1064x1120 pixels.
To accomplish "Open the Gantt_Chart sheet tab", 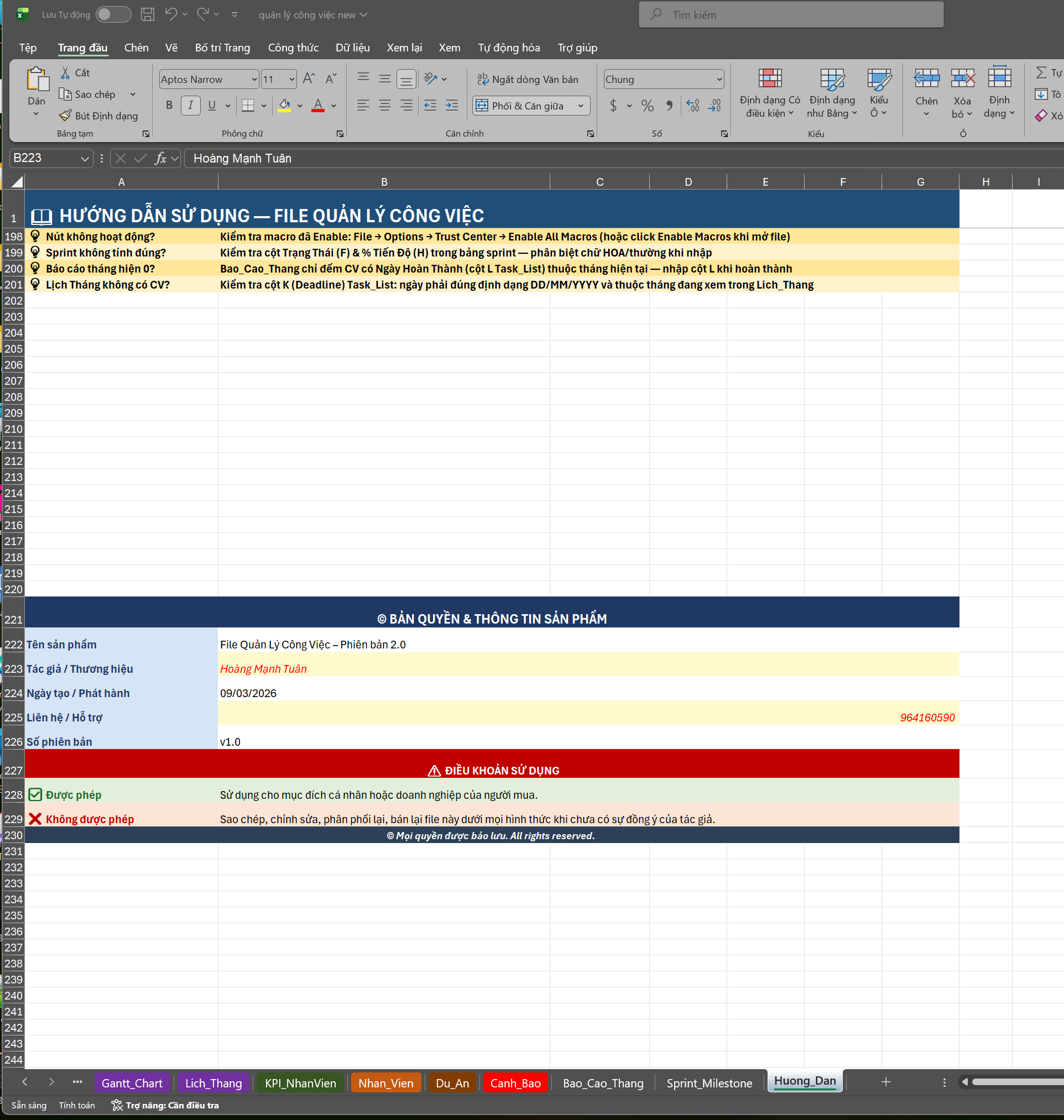I will [132, 1083].
